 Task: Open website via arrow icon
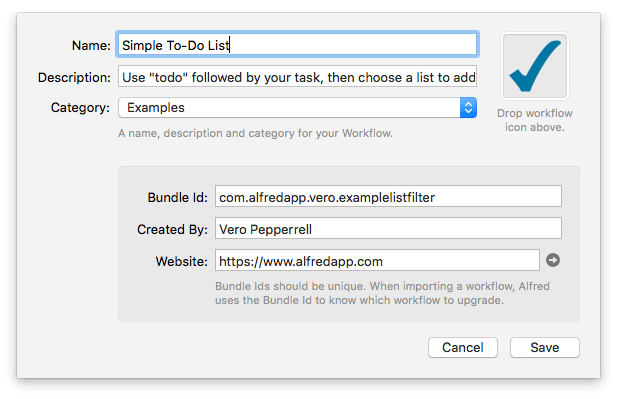[x=553, y=260]
